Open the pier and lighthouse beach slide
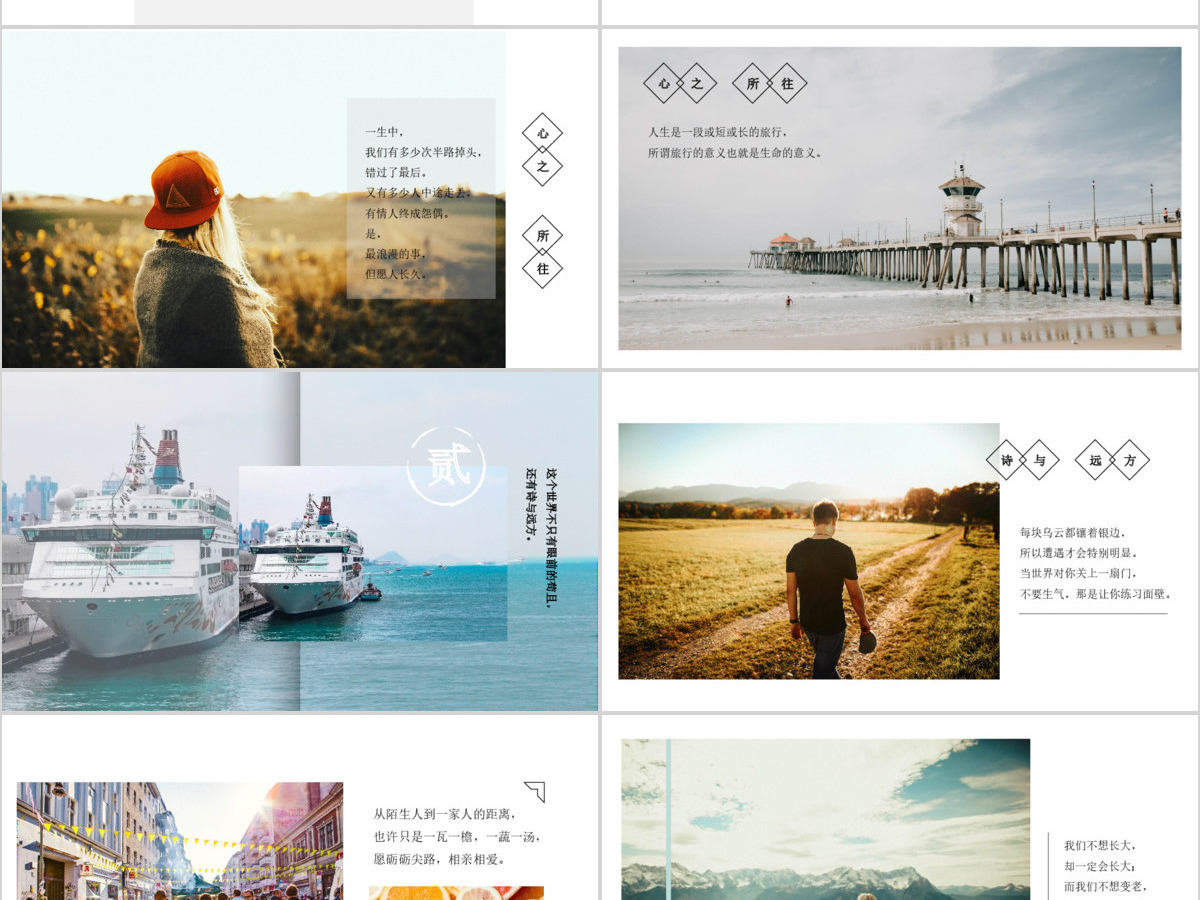This screenshot has height=900, width=1200. [900, 198]
